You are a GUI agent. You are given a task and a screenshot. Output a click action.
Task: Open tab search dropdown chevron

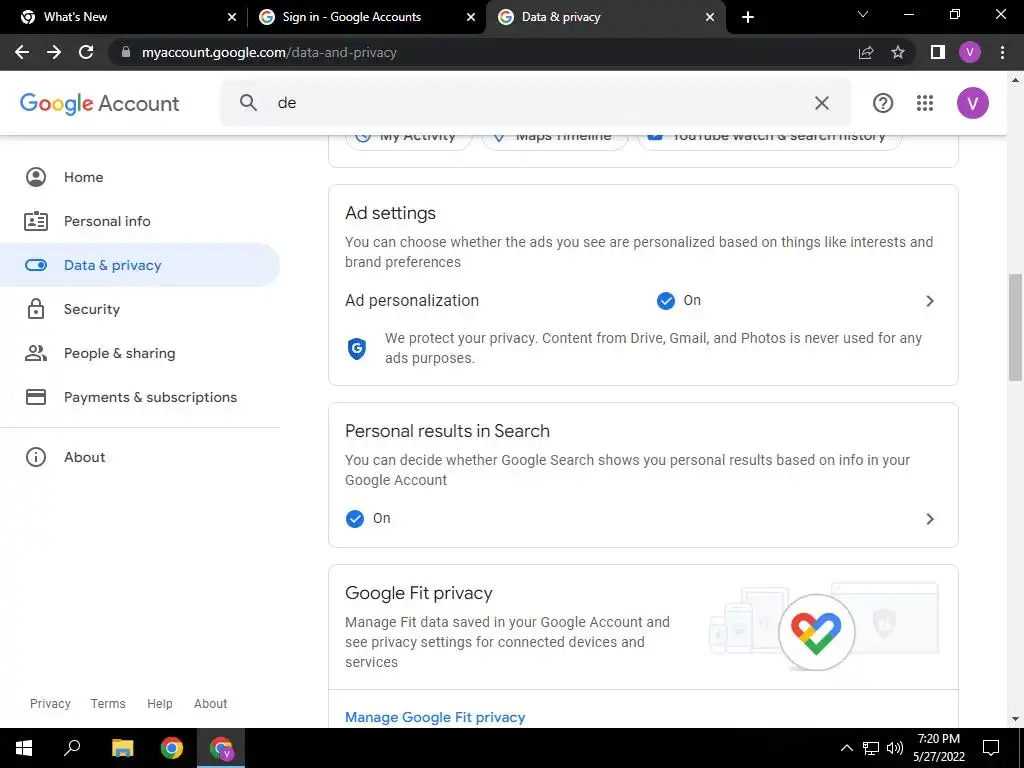863,14
